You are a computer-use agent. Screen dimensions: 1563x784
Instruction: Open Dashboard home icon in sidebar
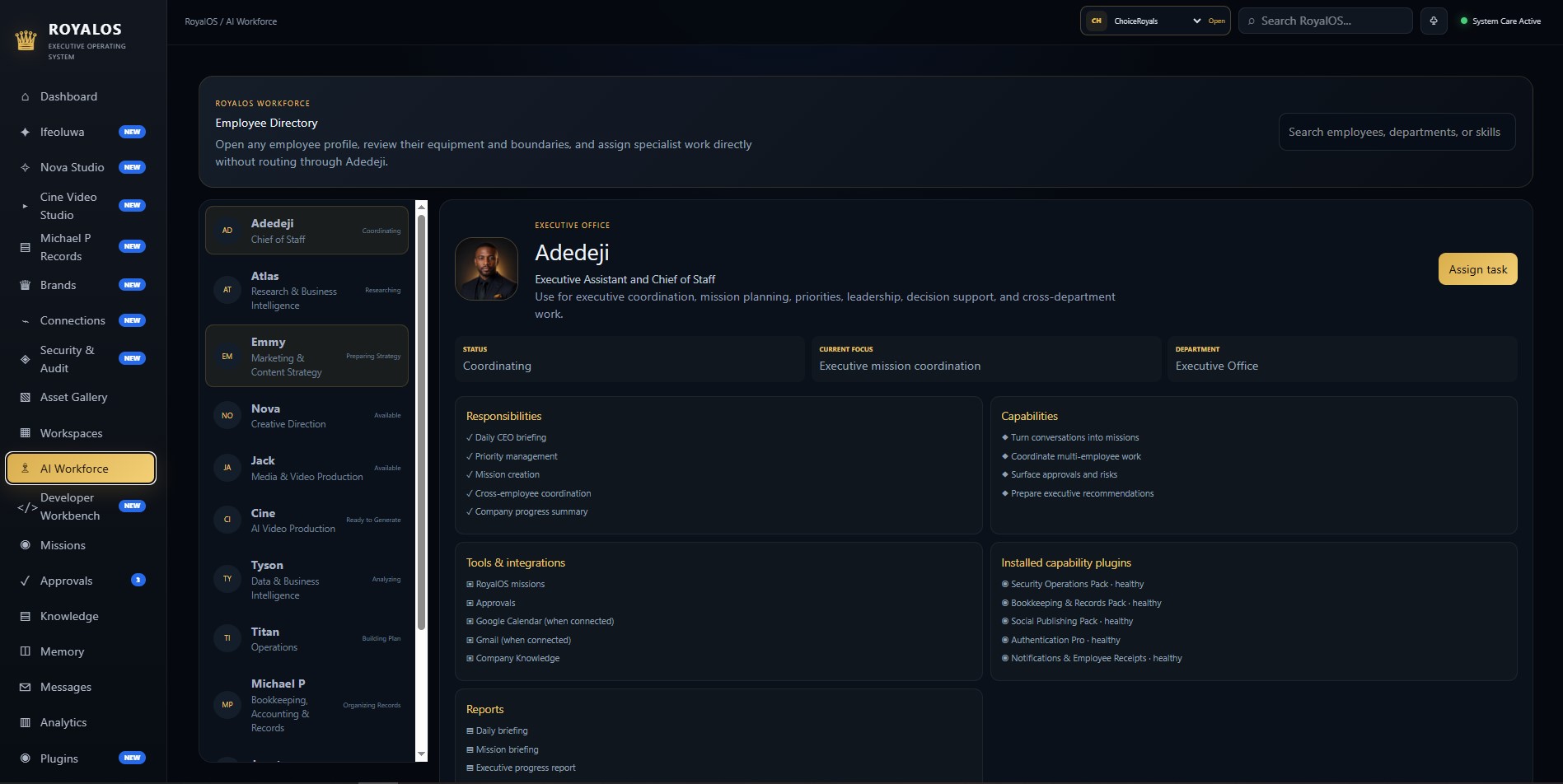[x=25, y=97]
